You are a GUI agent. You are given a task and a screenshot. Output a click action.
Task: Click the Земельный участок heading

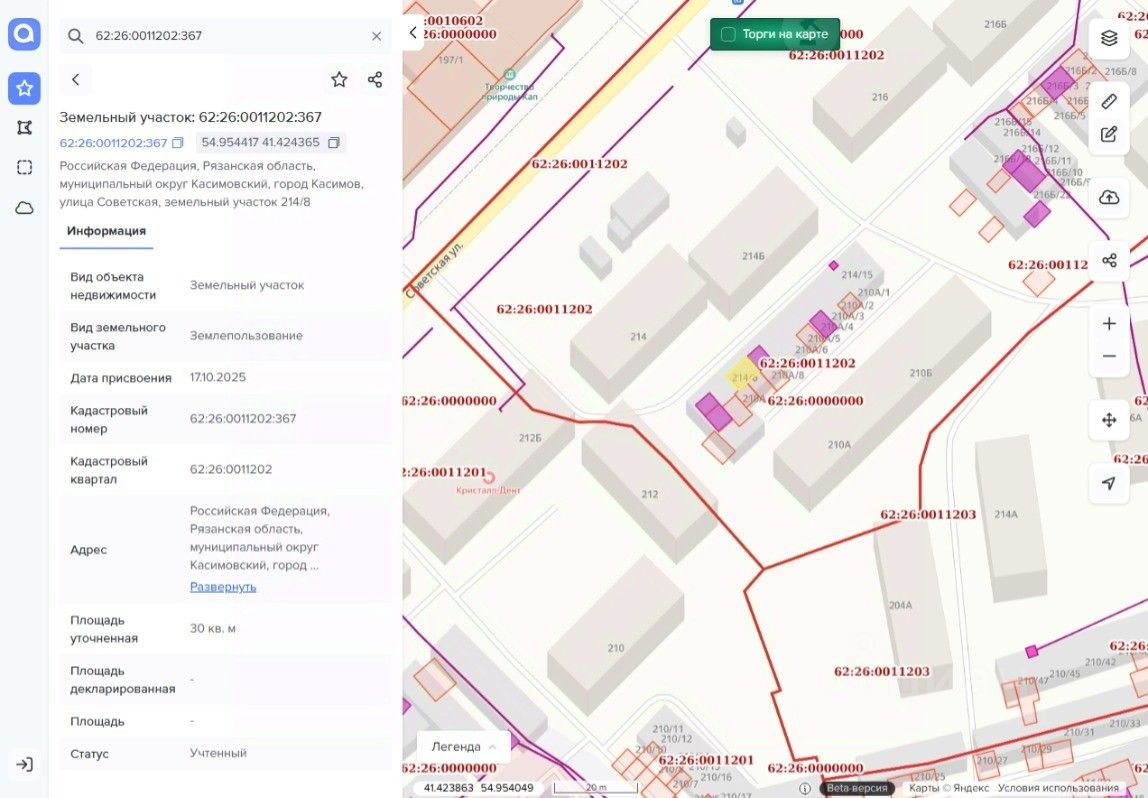[190, 117]
